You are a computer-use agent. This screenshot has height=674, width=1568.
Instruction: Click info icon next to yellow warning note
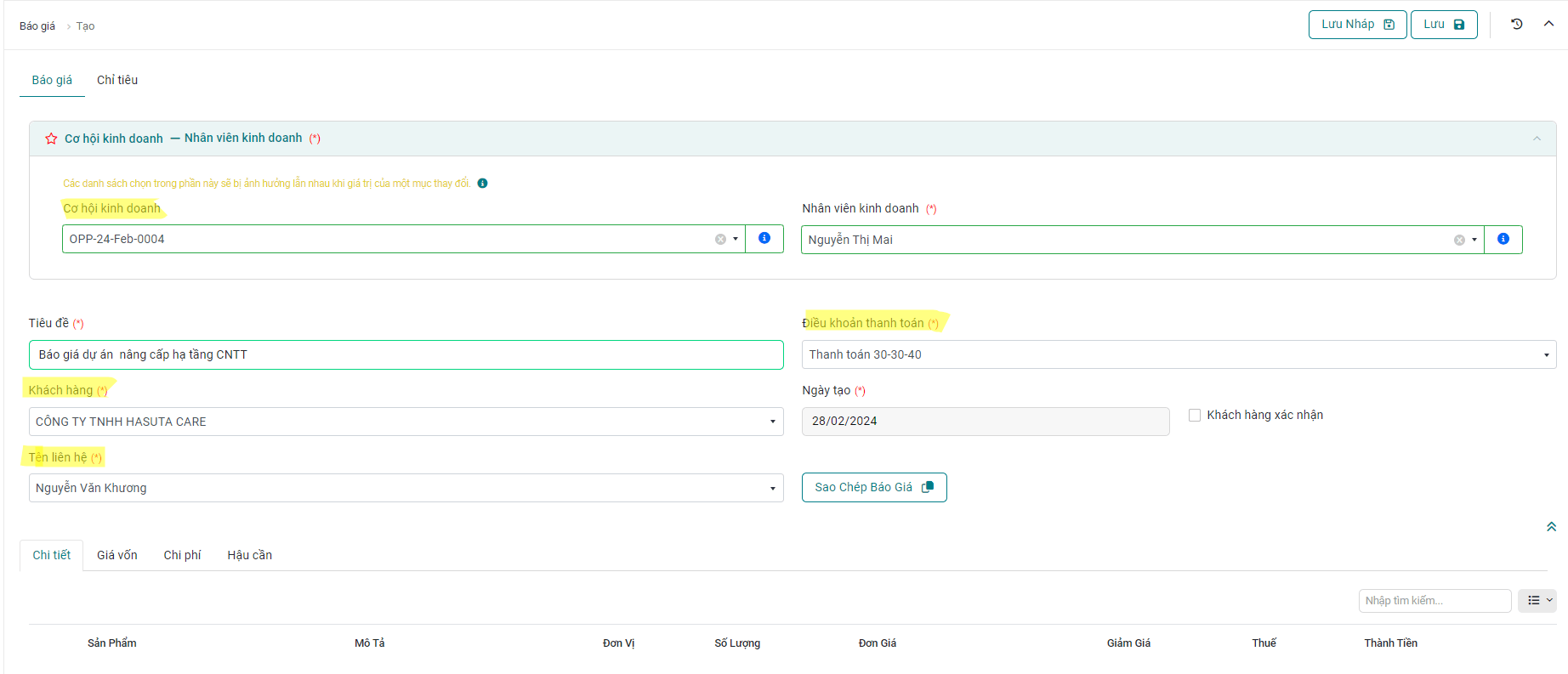pos(482,184)
